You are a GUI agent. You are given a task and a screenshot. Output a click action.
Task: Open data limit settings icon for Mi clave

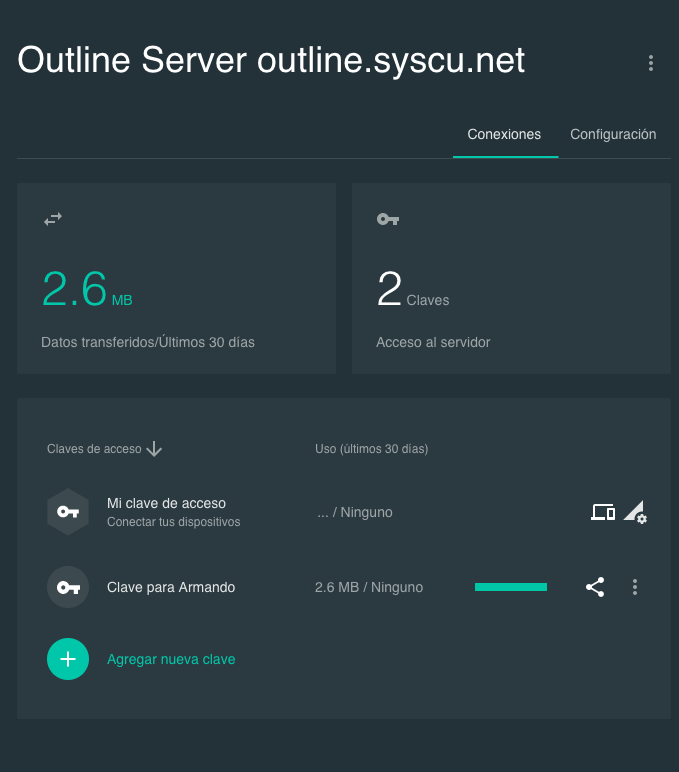[x=635, y=513]
